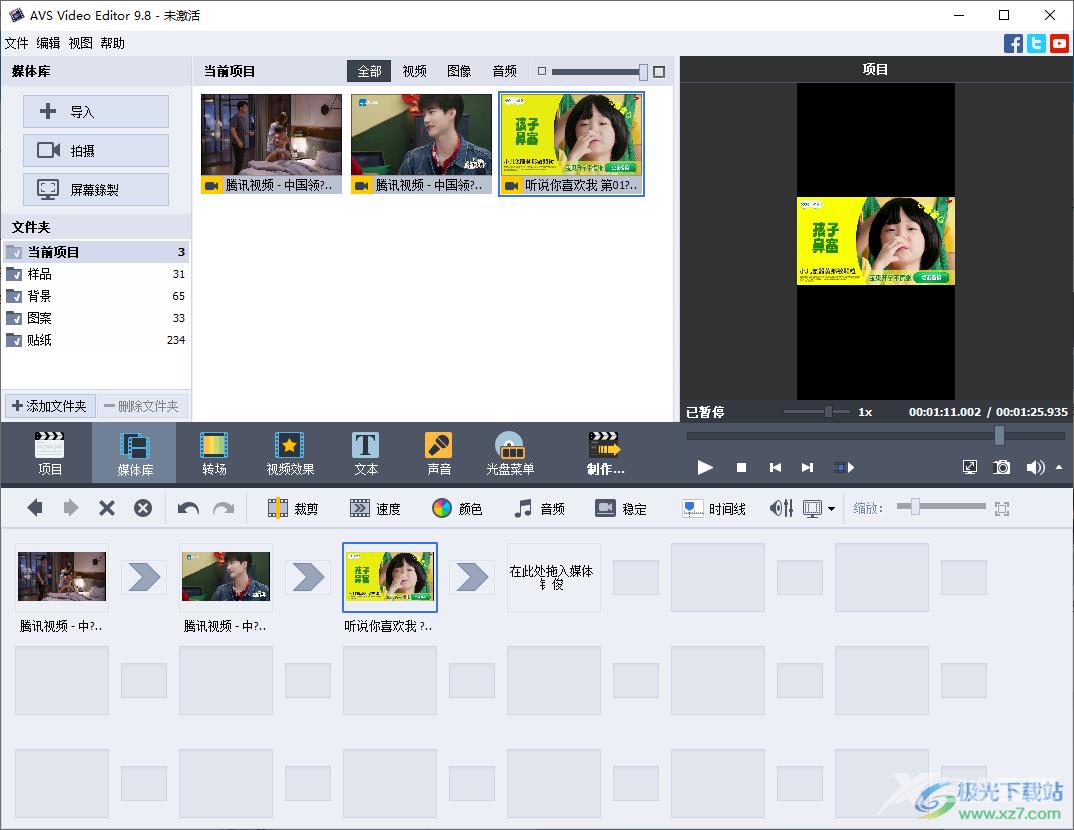Open the 音频 audio tool
Screen dimensions: 1074x830
coord(539,508)
